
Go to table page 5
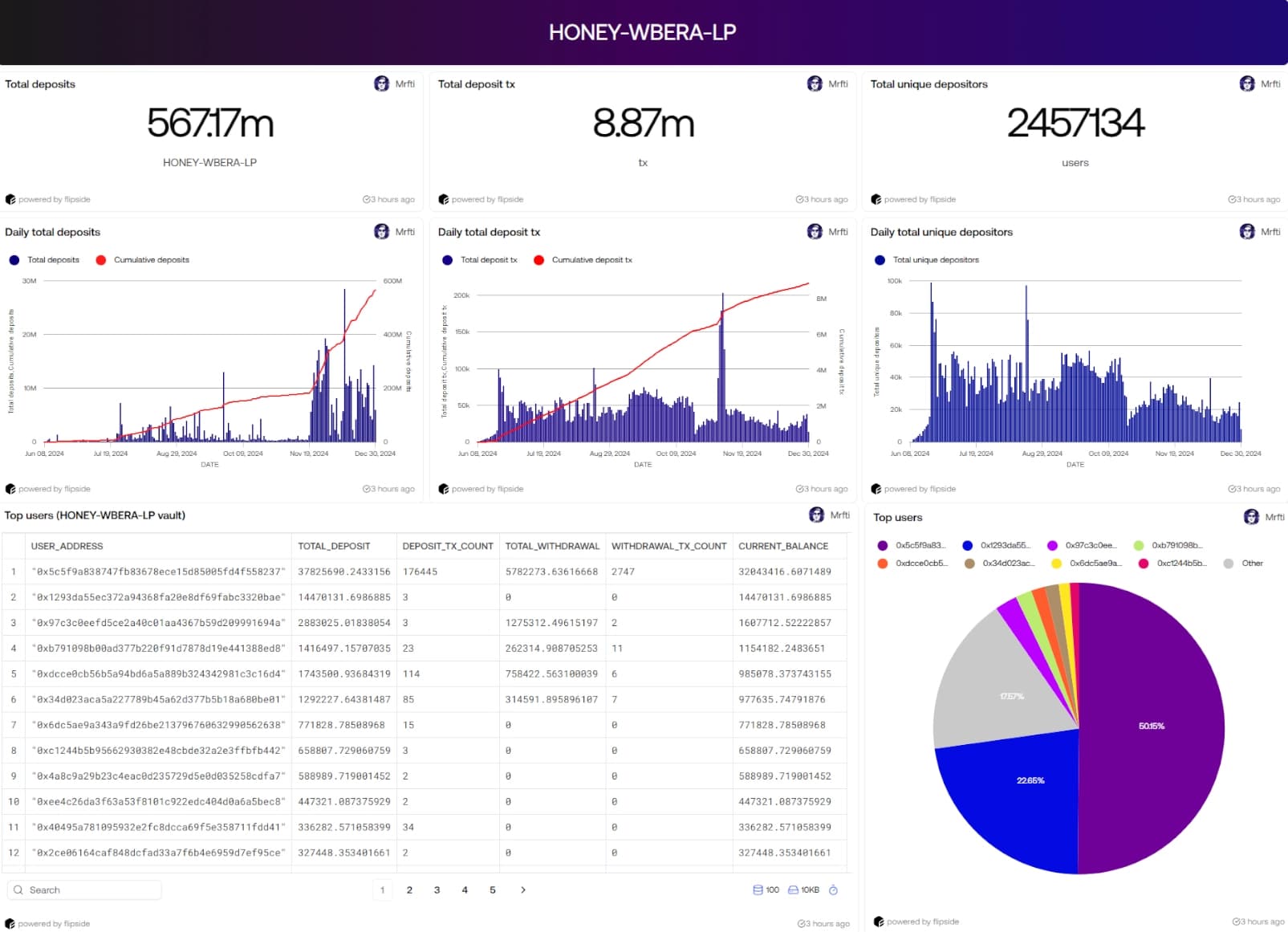tap(493, 889)
